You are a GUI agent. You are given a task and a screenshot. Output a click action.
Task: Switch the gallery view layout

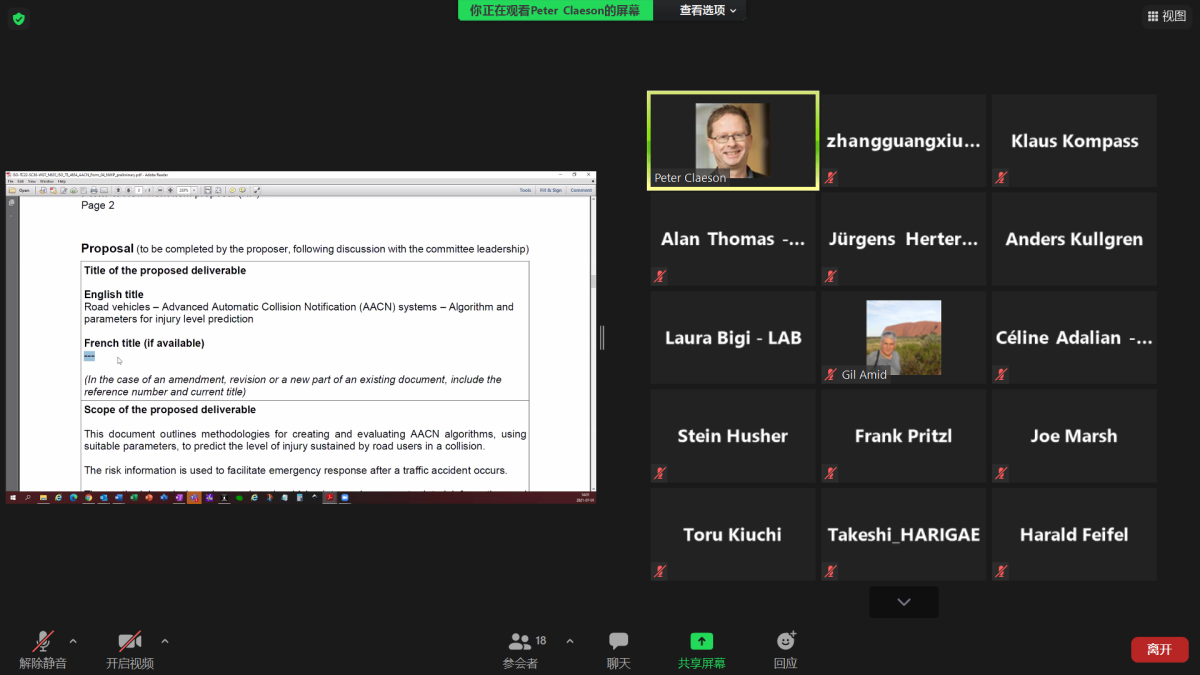[x=1166, y=16]
